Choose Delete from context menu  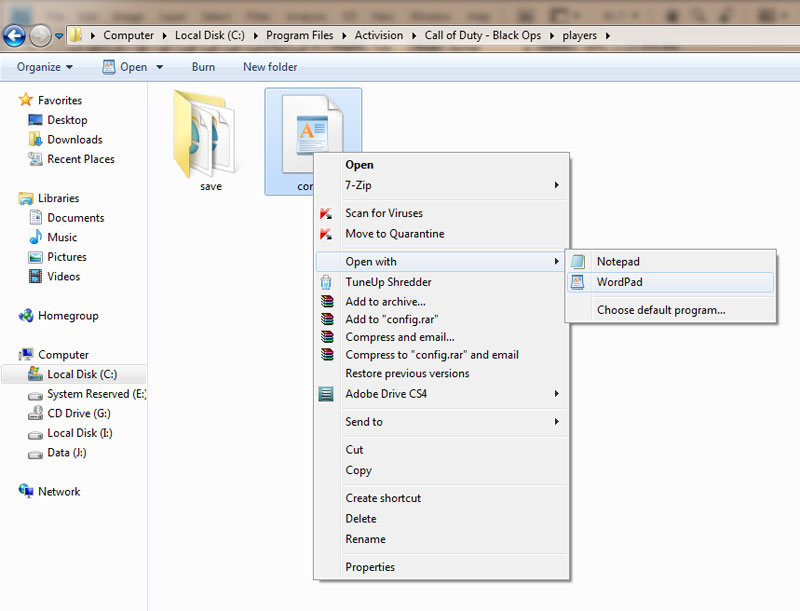(x=442, y=519)
